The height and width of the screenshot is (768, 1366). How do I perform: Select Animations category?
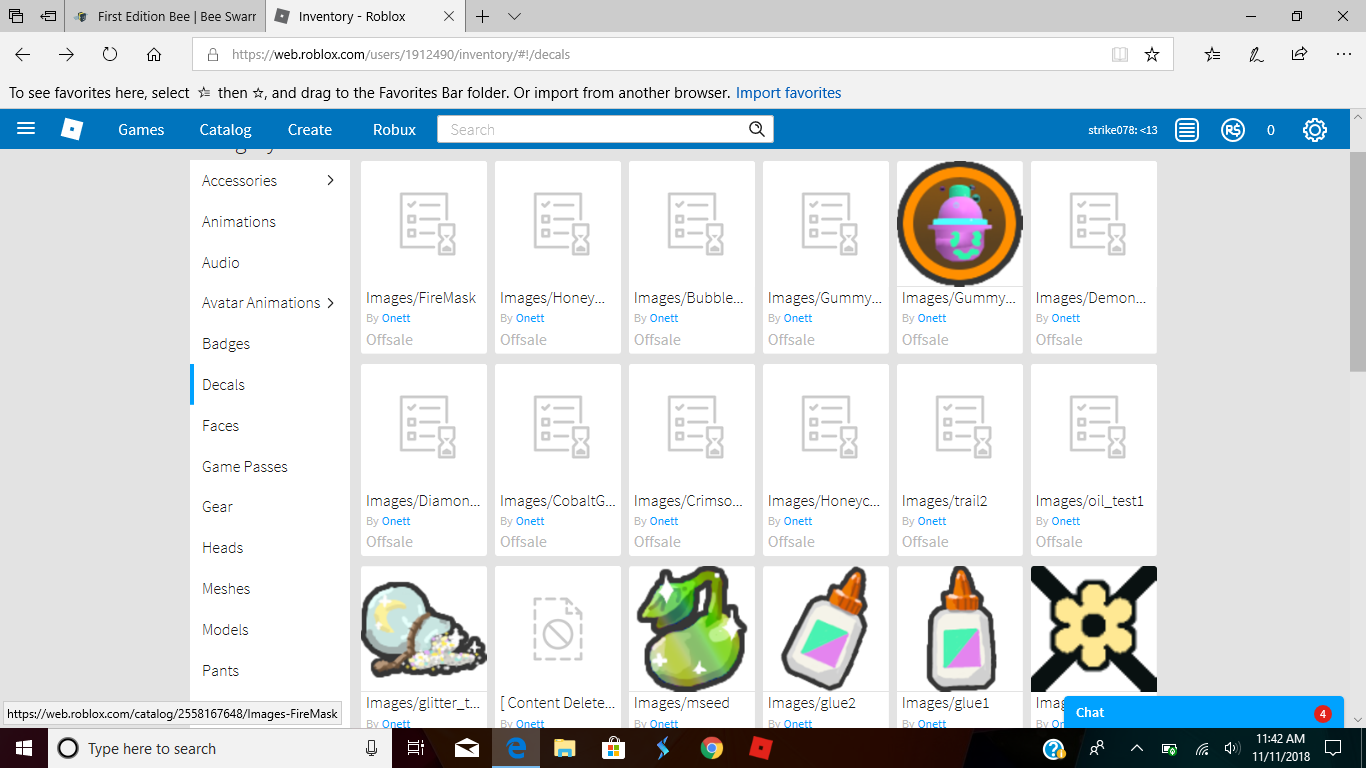click(239, 221)
